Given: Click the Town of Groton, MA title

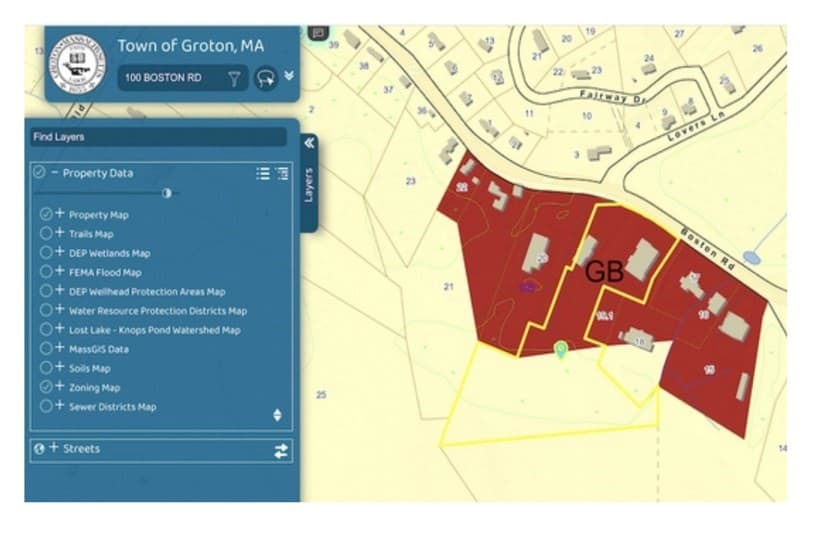Looking at the screenshot, I should pyautogui.click(x=190, y=46).
